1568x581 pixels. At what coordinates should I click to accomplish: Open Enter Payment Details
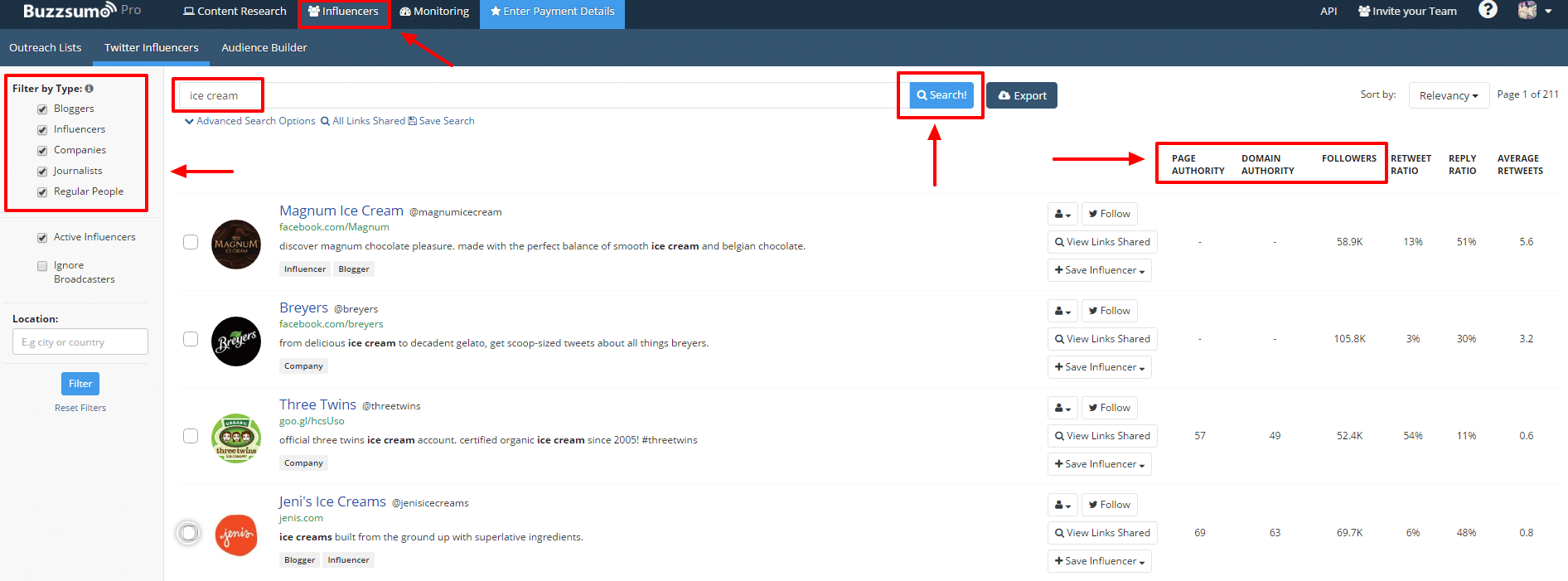click(x=552, y=12)
